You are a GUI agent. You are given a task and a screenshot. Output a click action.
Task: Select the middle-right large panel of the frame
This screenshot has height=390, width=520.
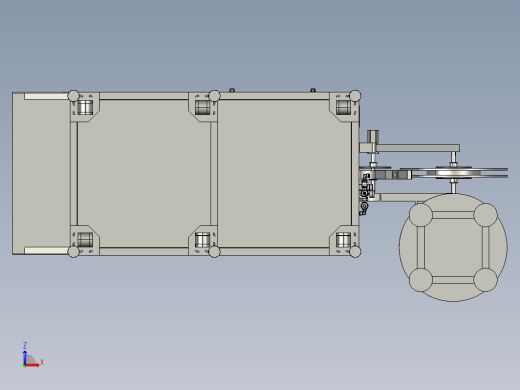click(x=285, y=173)
